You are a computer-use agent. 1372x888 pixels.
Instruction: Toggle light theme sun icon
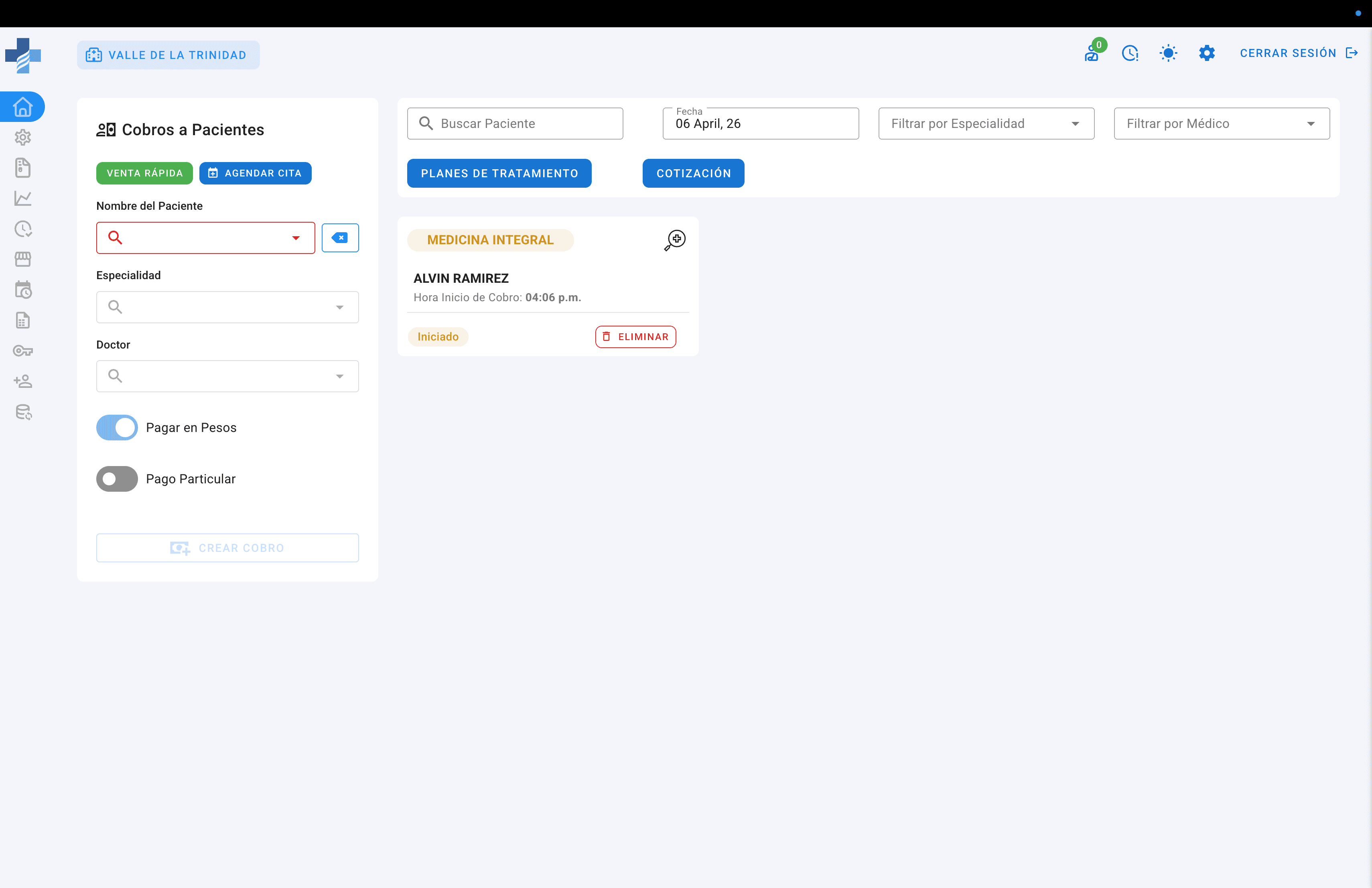click(x=1169, y=54)
